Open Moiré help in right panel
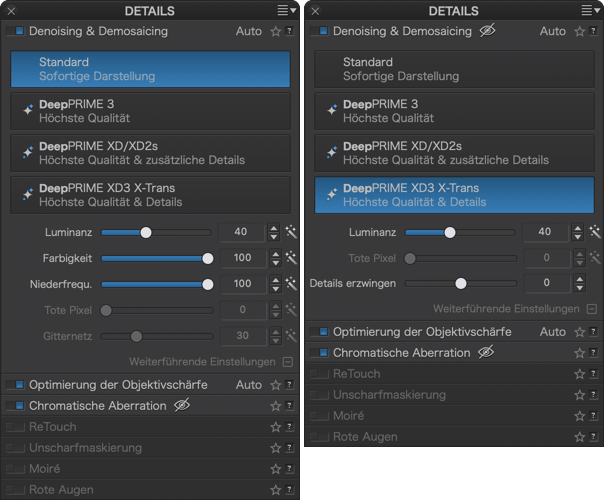604x500 pixels. point(593,415)
